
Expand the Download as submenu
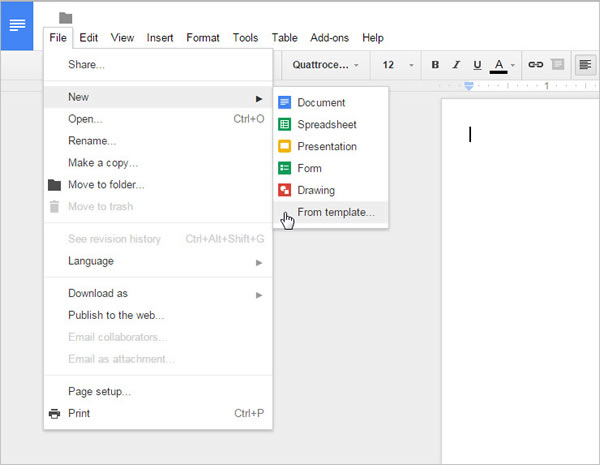pos(158,294)
